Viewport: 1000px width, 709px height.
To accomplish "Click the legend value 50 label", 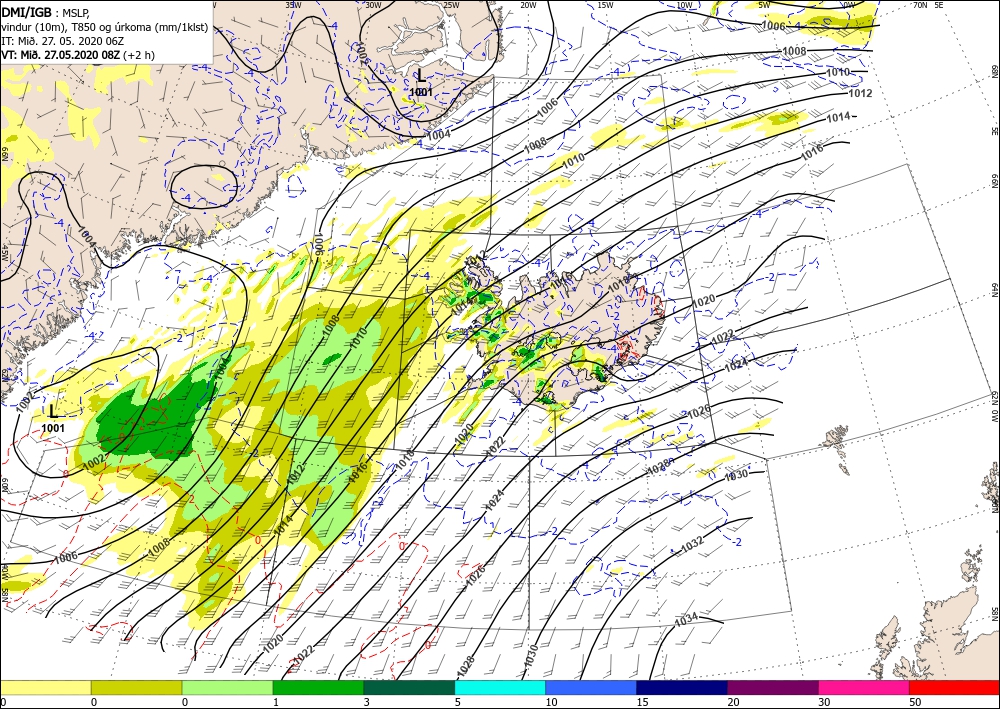I will pos(915,702).
